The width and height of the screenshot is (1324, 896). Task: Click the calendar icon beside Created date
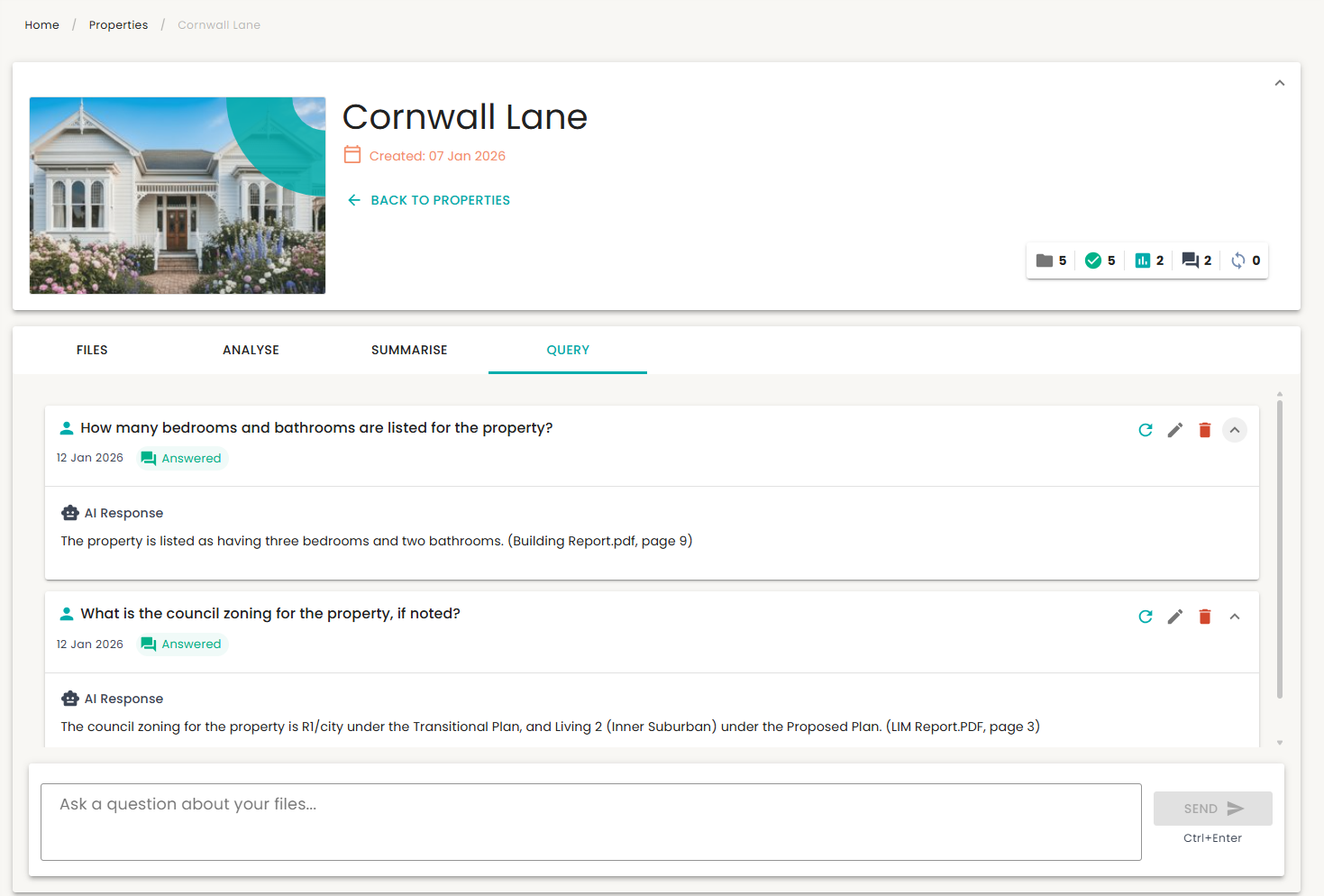[x=352, y=154]
